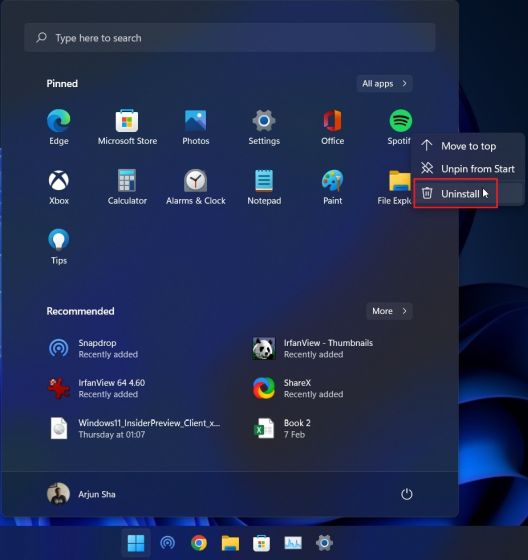This screenshot has width=528, height=560.
Task: Click the Windows Start button on taskbar
Action: coord(136,543)
